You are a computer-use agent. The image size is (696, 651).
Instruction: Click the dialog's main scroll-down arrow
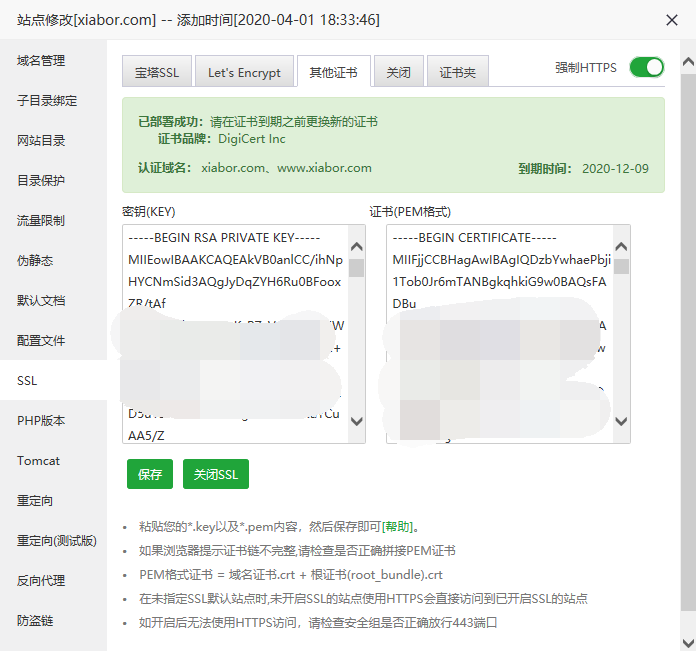tap(688, 642)
